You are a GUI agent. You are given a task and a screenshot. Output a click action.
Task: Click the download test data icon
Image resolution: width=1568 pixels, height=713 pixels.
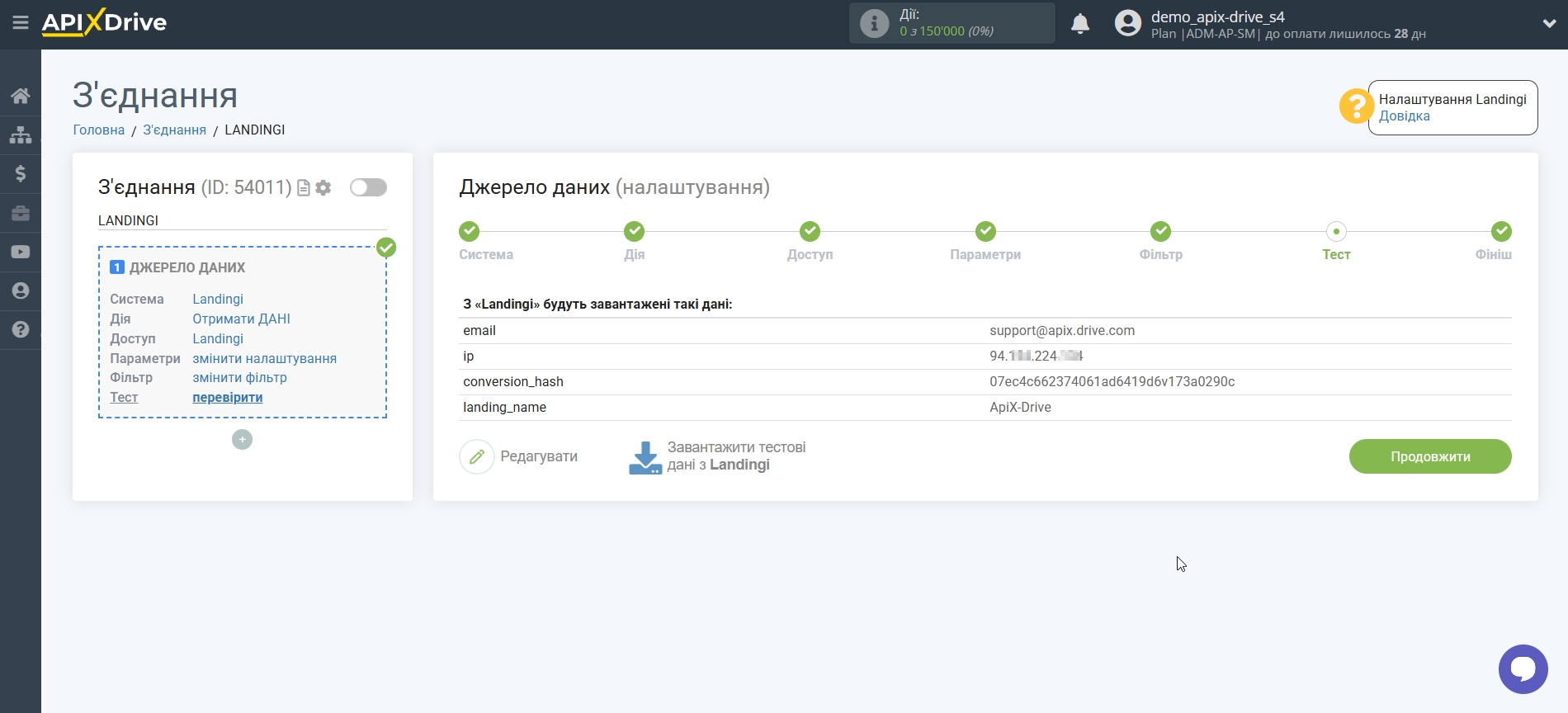click(645, 457)
